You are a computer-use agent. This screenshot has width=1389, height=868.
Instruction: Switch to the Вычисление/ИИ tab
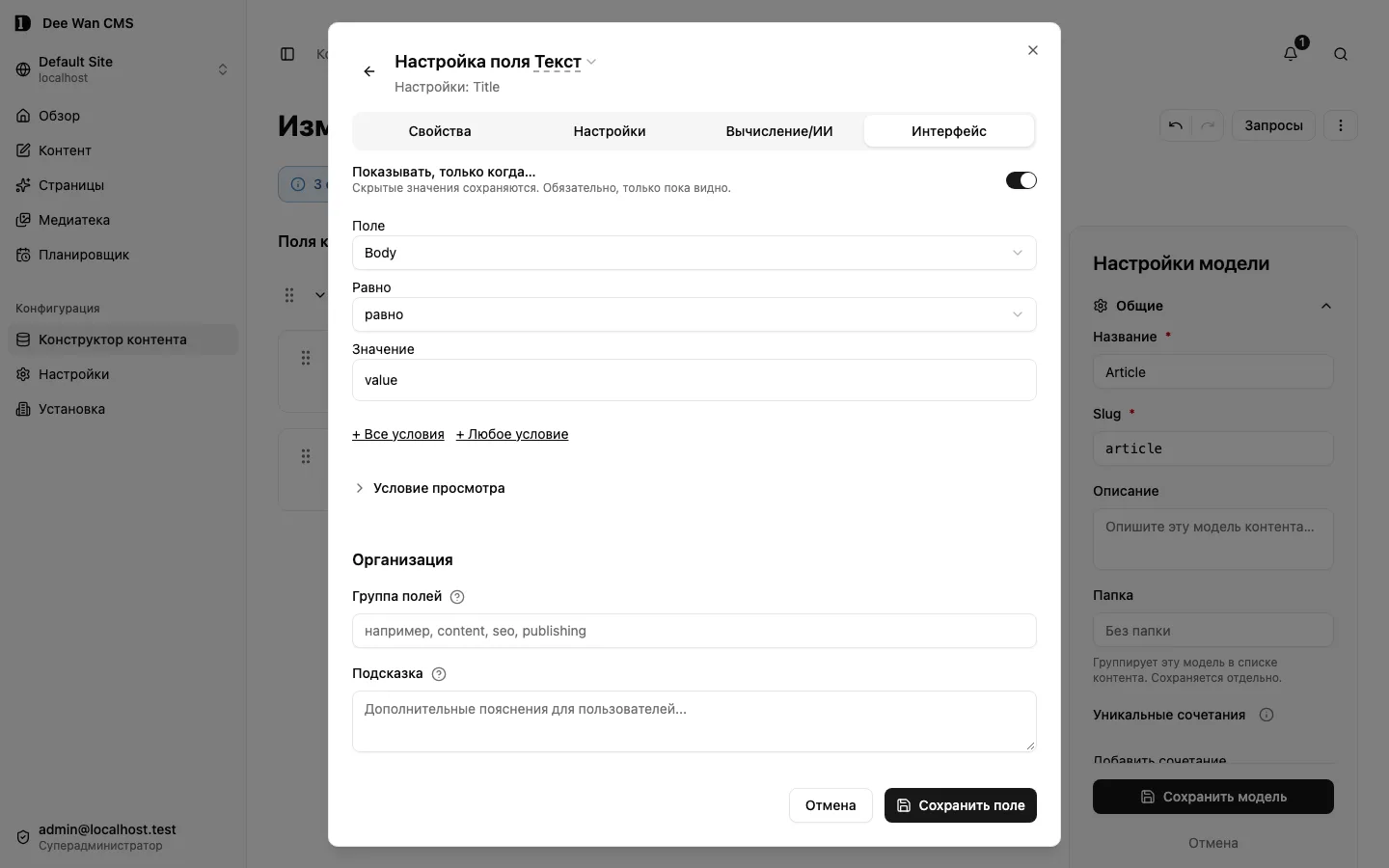pos(779,131)
